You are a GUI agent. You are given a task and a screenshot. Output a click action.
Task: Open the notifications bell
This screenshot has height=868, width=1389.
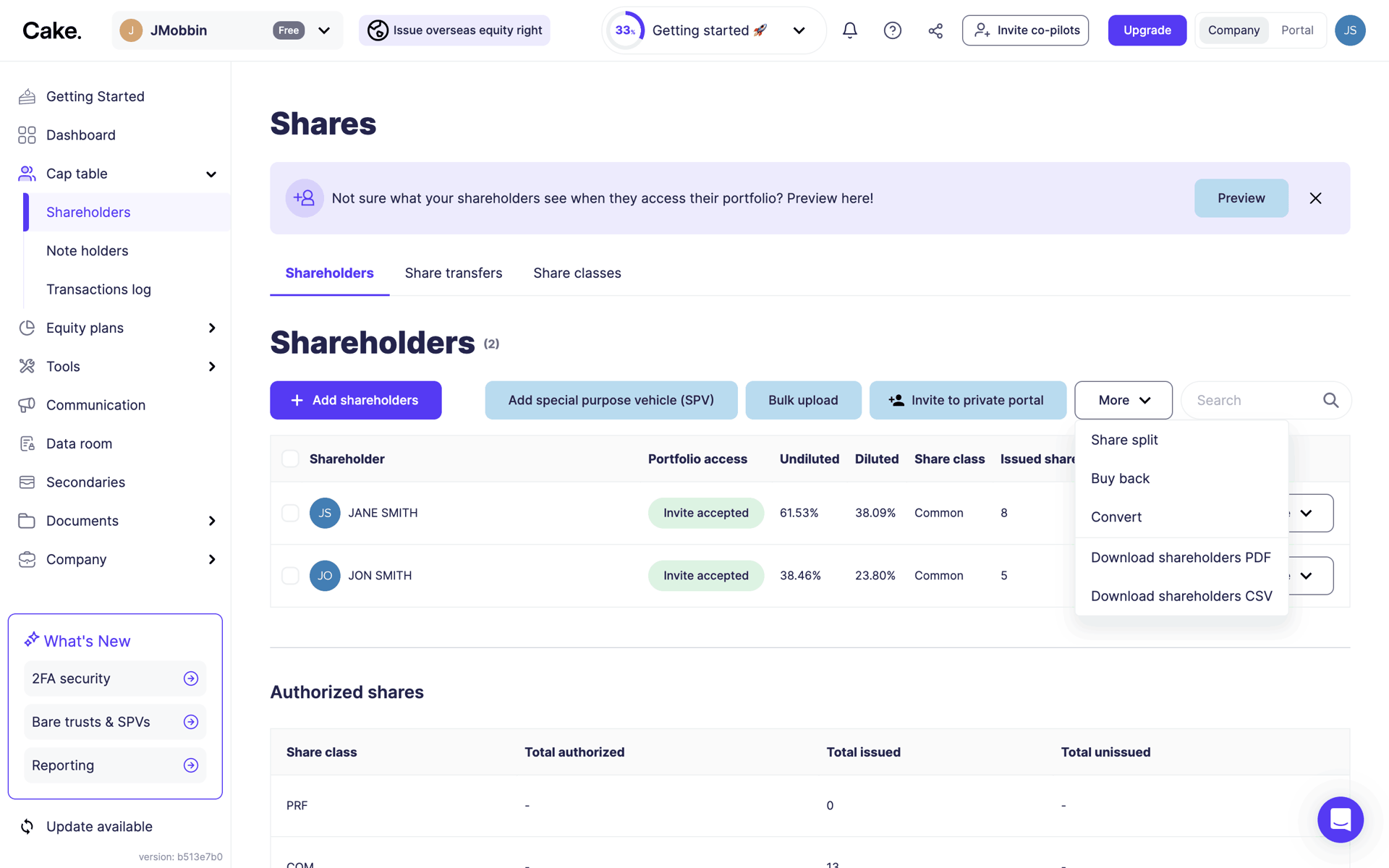coord(849,30)
